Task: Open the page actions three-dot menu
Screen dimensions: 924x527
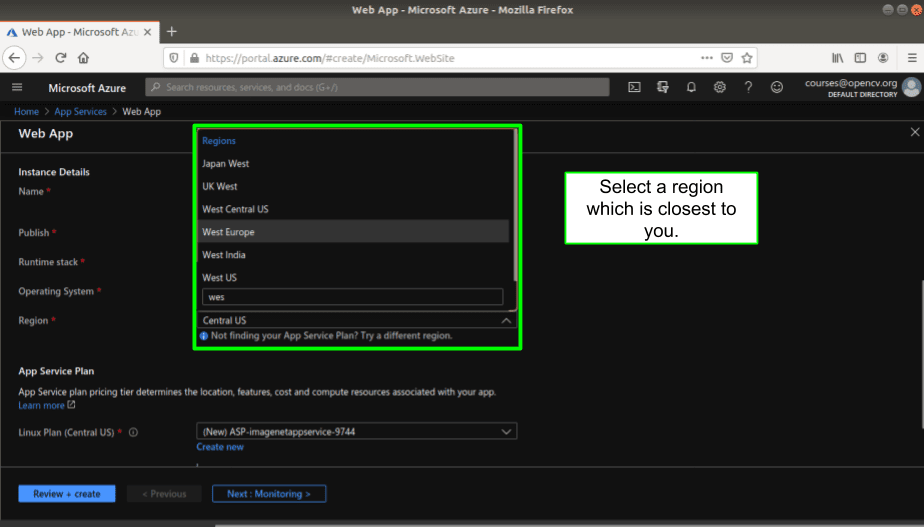Action: pyautogui.click(x=707, y=58)
